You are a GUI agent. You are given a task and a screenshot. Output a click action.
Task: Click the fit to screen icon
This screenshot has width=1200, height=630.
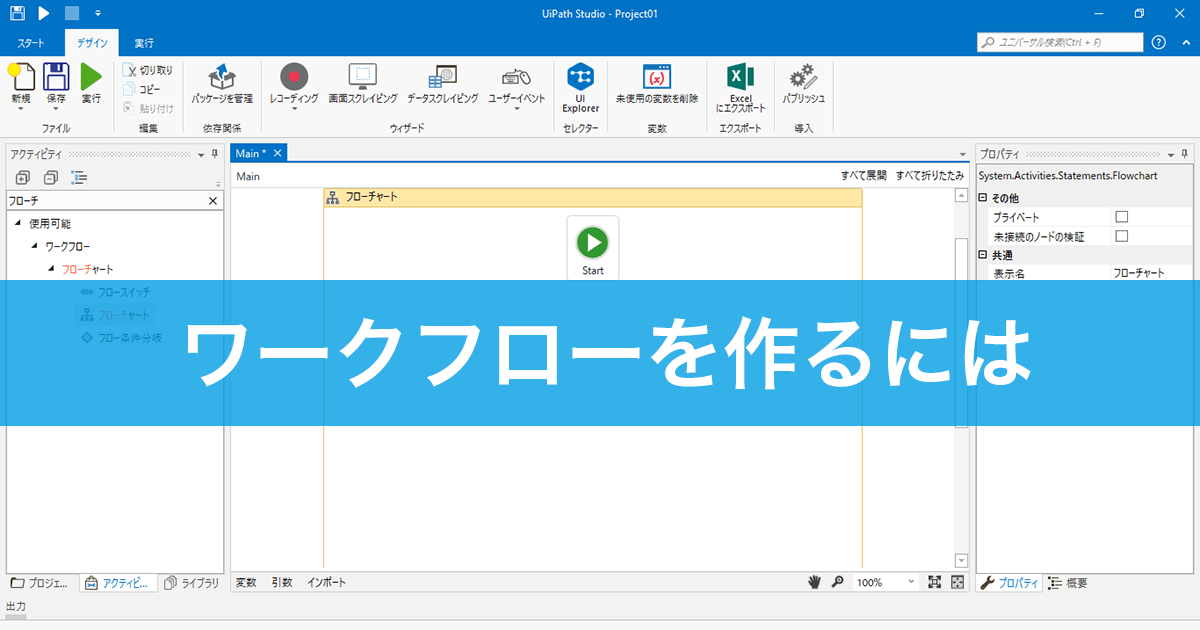coord(935,582)
